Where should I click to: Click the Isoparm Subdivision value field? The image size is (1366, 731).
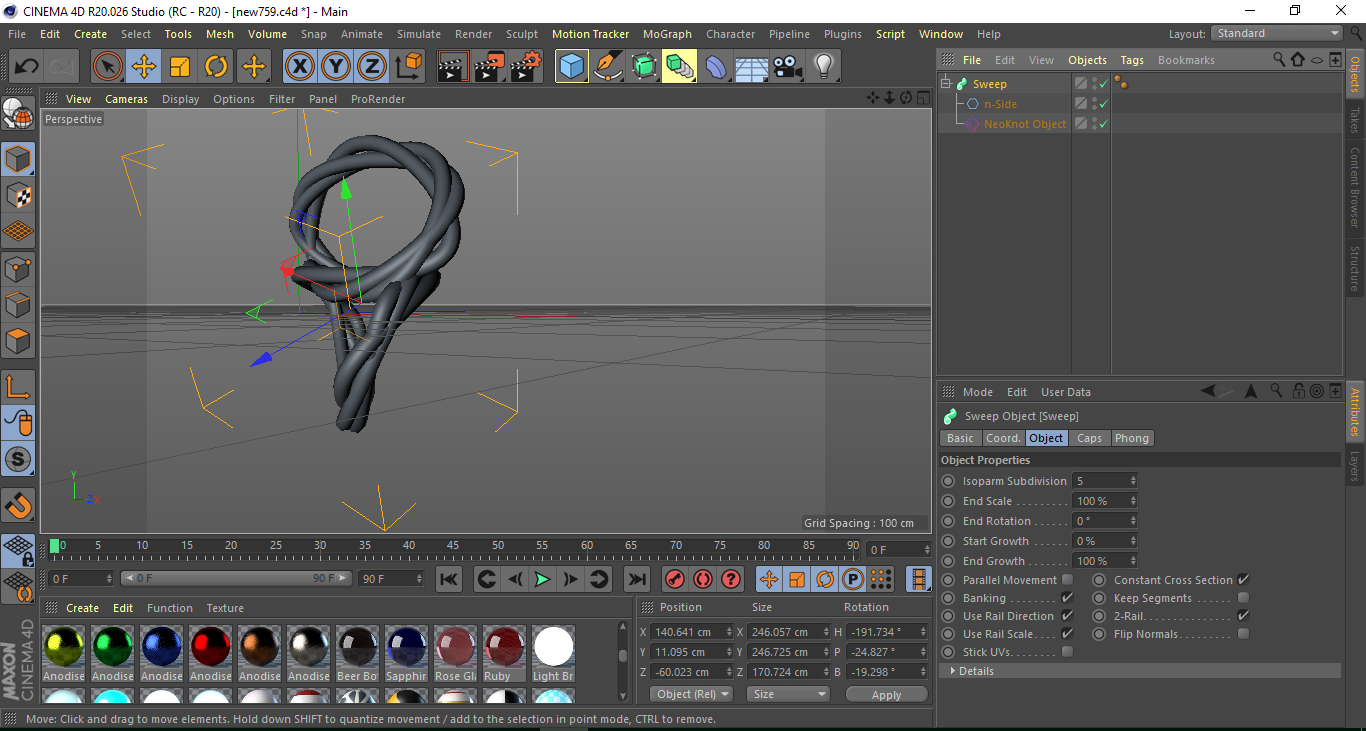[1104, 481]
